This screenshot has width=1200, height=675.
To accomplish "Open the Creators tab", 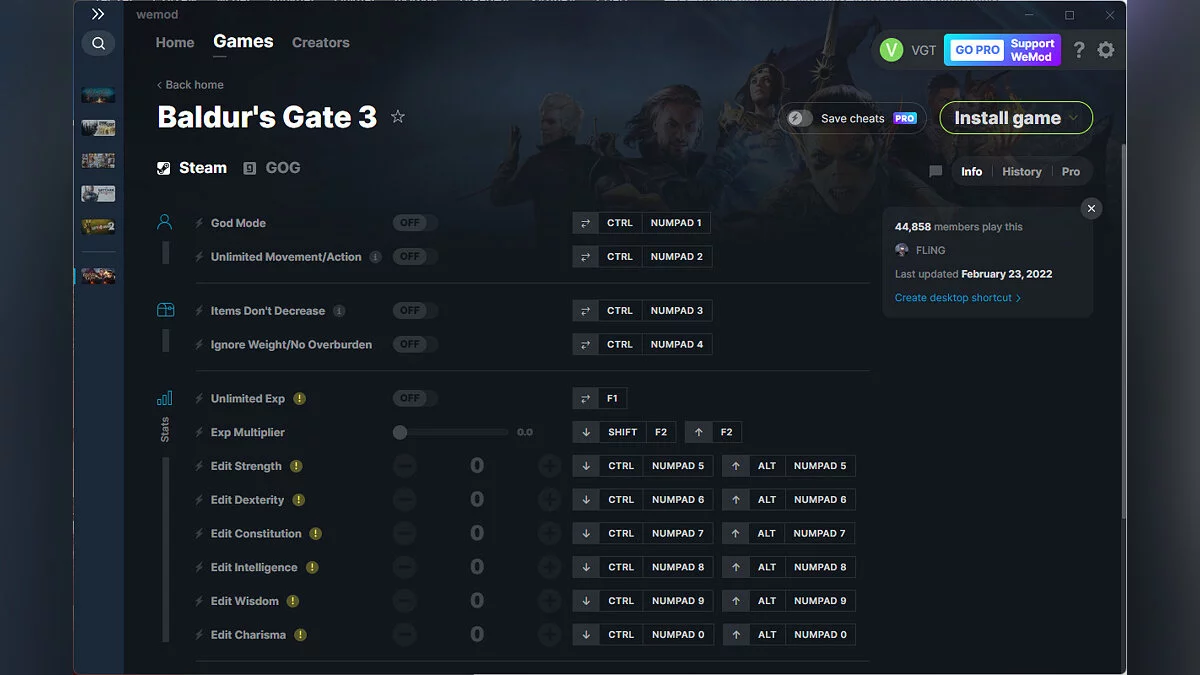I will (321, 43).
